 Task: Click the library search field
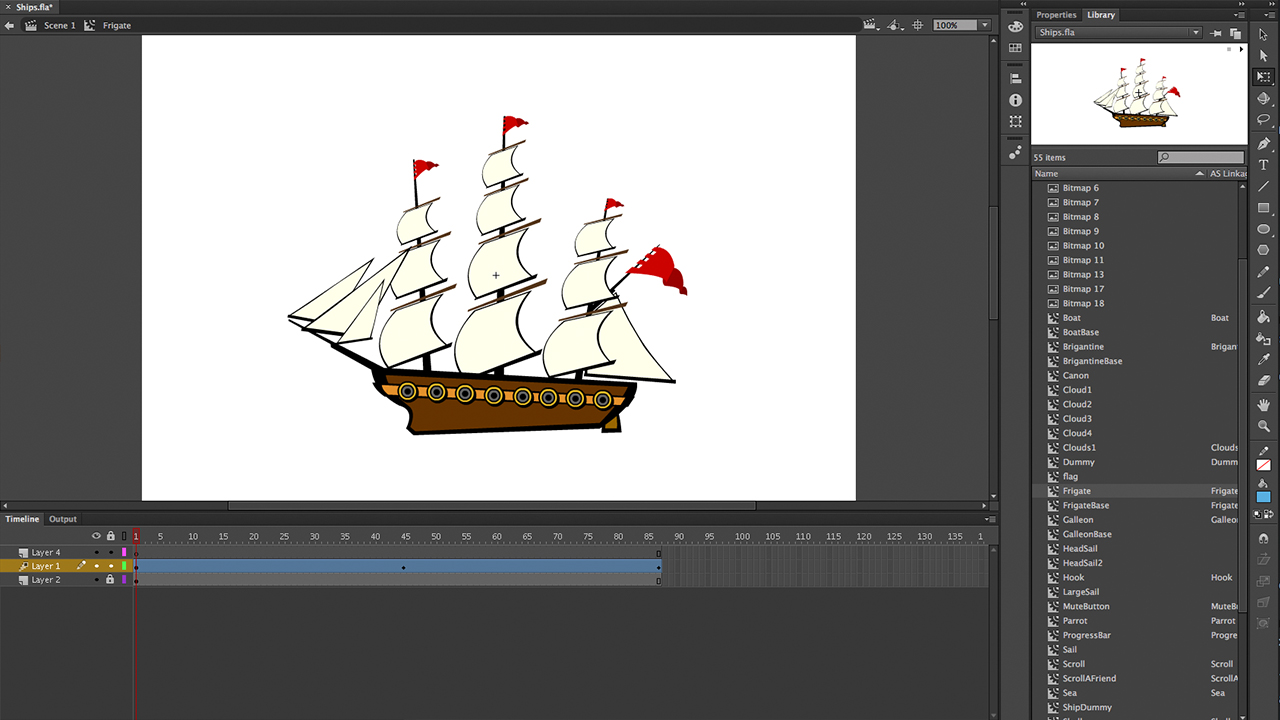click(1201, 157)
